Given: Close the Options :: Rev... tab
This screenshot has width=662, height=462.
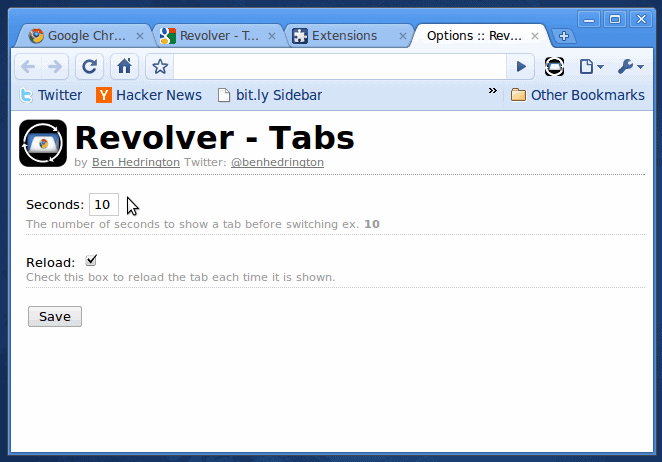Looking at the screenshot, I should coord(534,36).
